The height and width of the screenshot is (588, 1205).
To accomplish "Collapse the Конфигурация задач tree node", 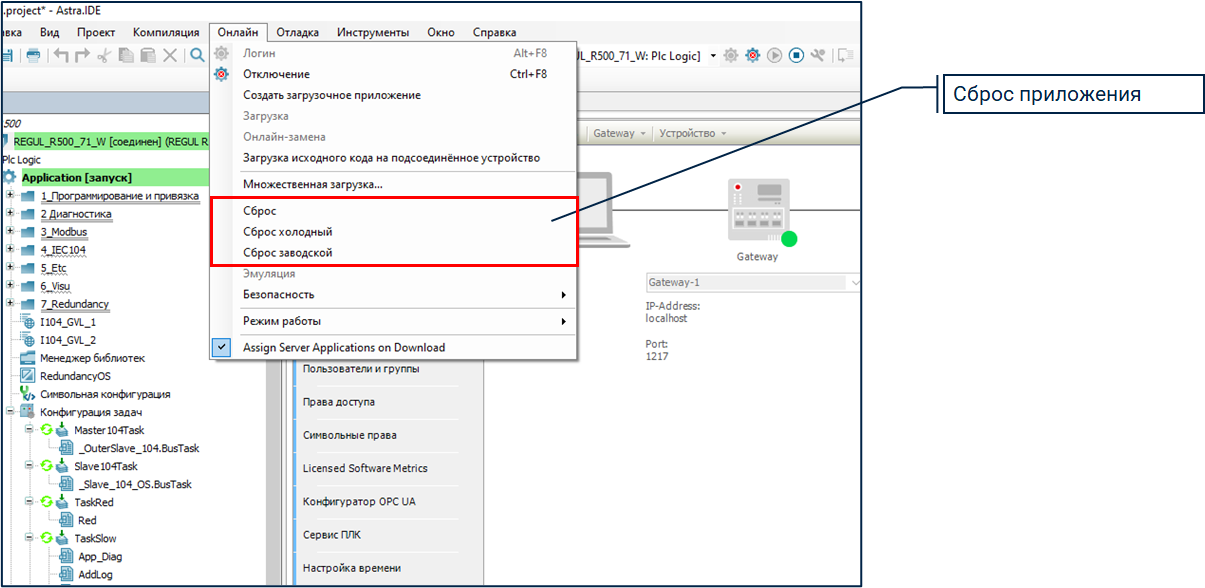I will pos(10,412).
